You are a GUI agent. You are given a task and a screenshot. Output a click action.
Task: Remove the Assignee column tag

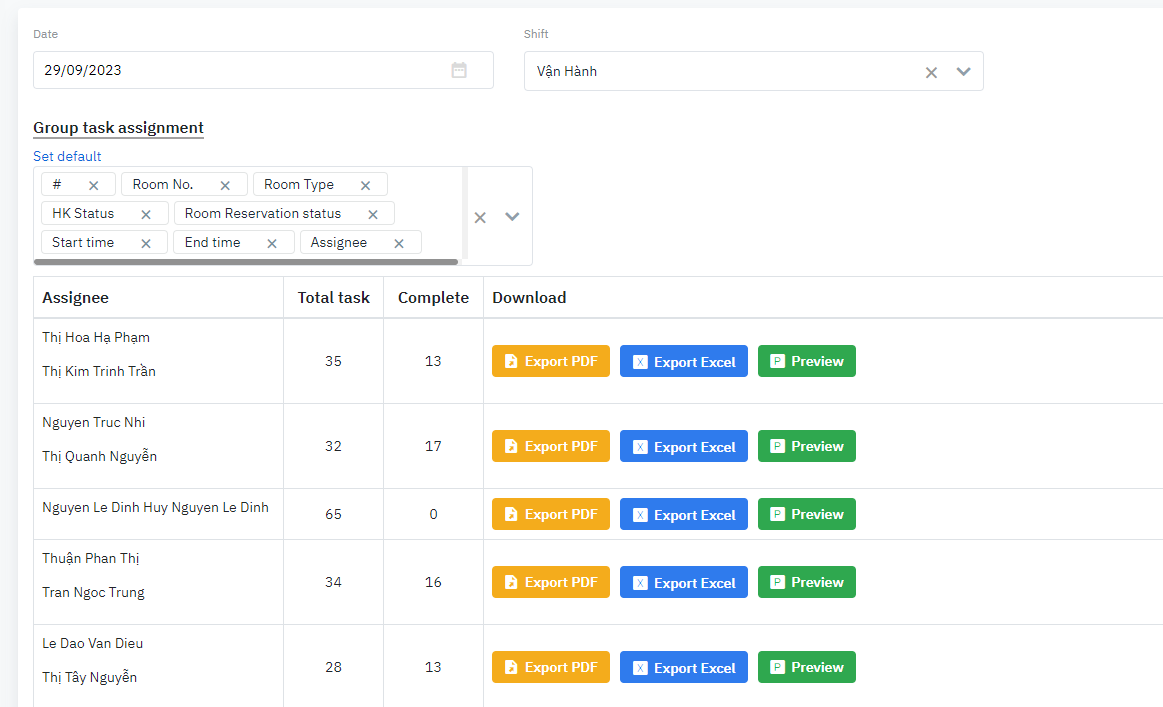pyautogui.click(x=399, y=243)
